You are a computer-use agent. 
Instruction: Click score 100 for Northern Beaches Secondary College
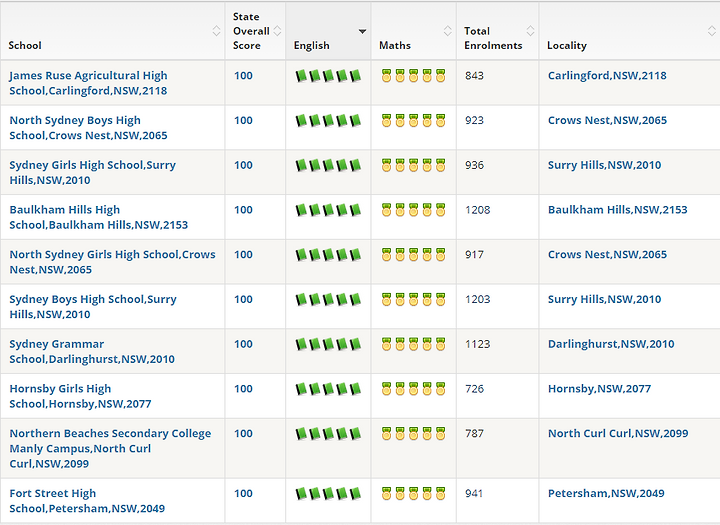click(243, 433)
